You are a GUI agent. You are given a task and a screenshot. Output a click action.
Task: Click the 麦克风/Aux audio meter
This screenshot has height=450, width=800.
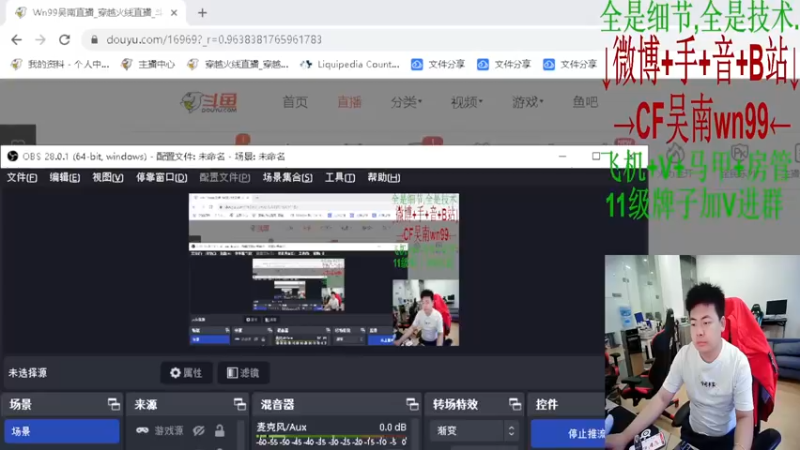tap(332, 439)
